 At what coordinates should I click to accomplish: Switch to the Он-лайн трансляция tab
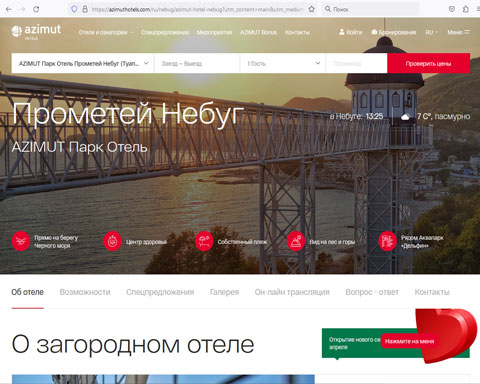(292, 292)
